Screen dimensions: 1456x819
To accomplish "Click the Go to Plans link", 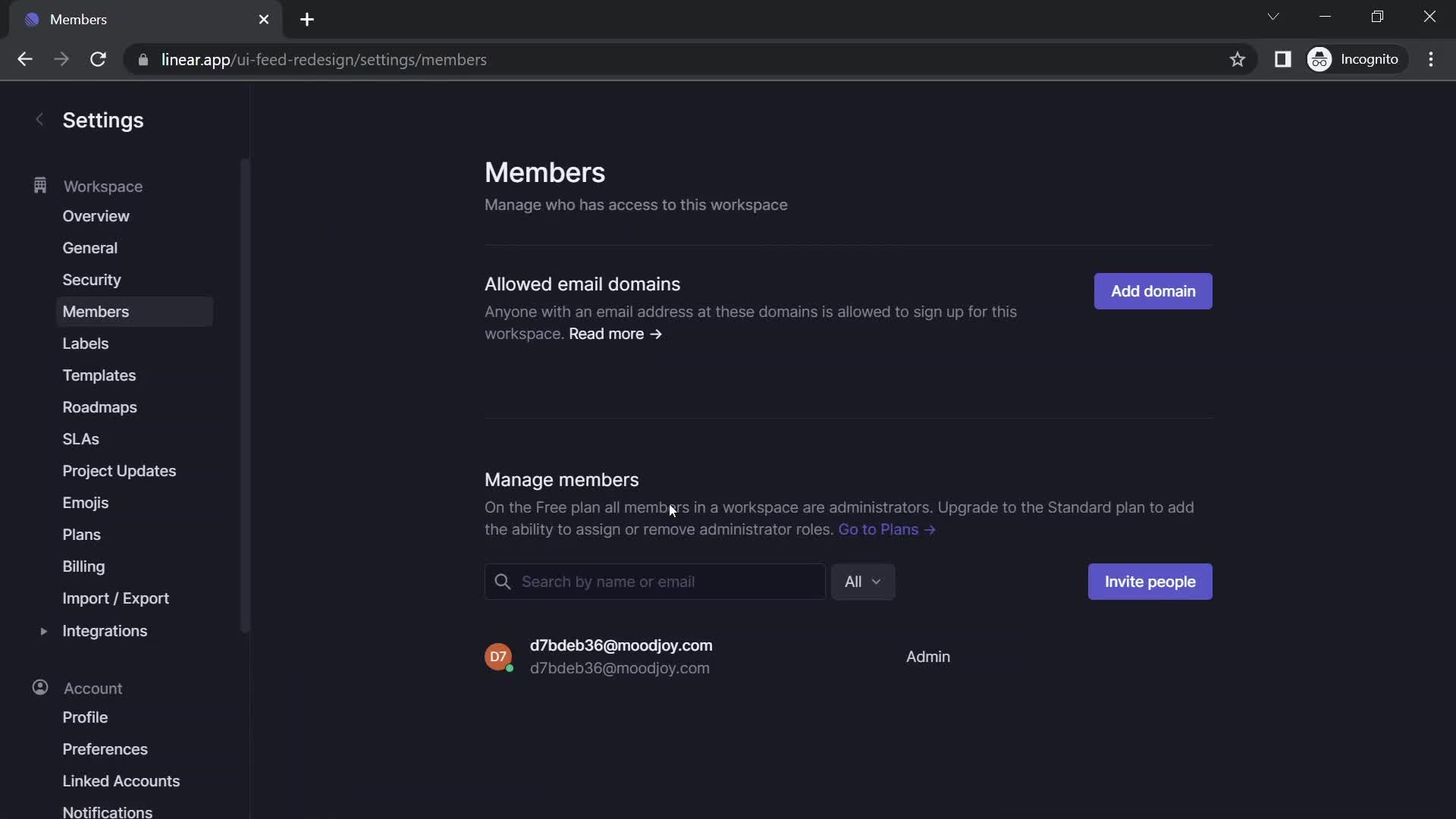I will coord(884,528).
